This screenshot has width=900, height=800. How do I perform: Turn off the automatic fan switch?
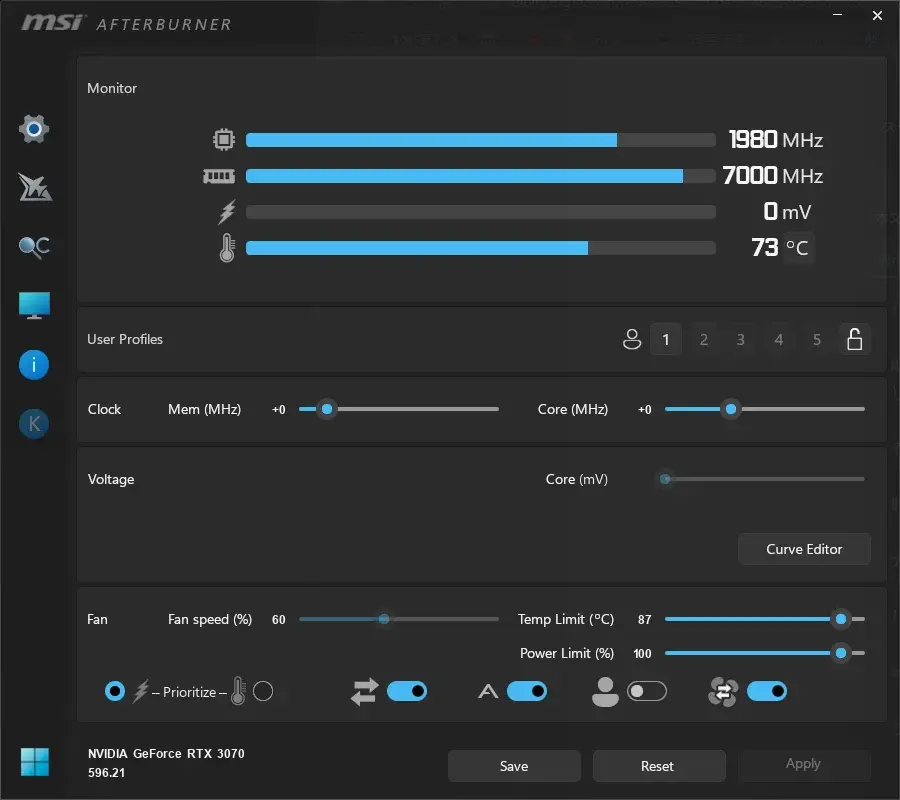(527, 691)
